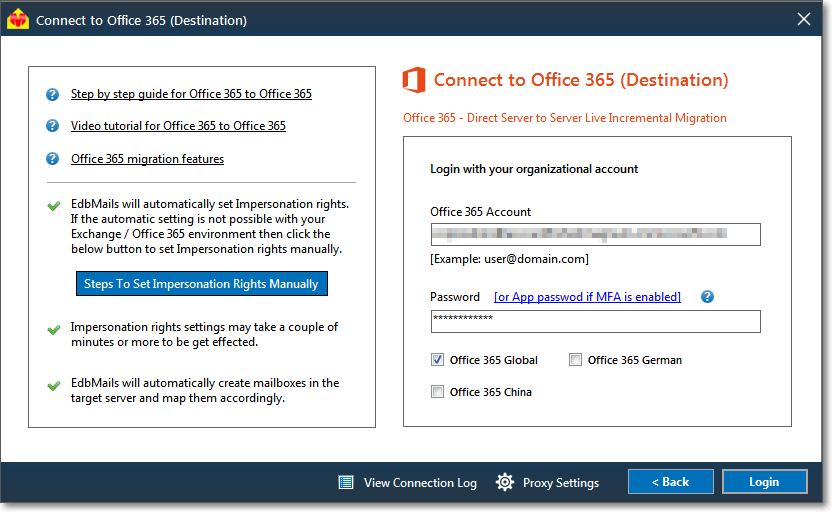Screen dimensions: 832x512
Task: Click the Login button
Action: click(764, 482)
